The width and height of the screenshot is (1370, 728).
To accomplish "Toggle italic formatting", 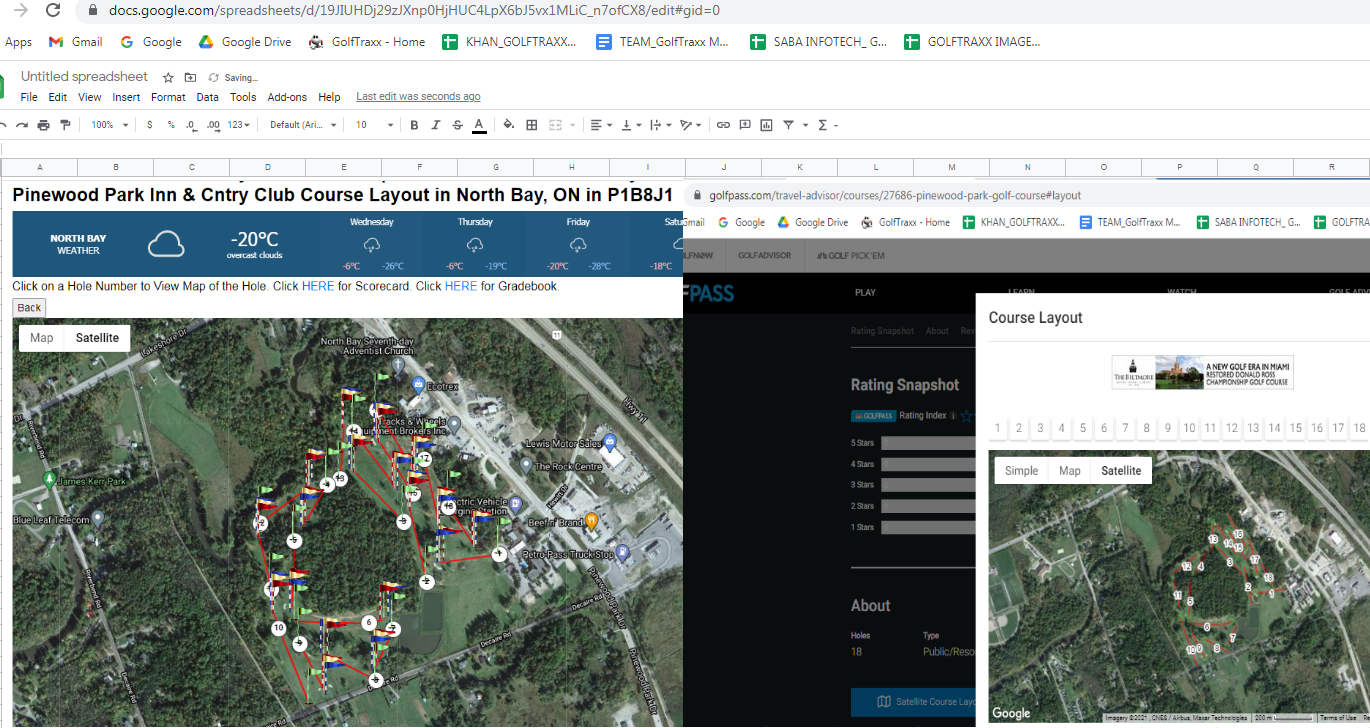I will (x=435, y=125).
